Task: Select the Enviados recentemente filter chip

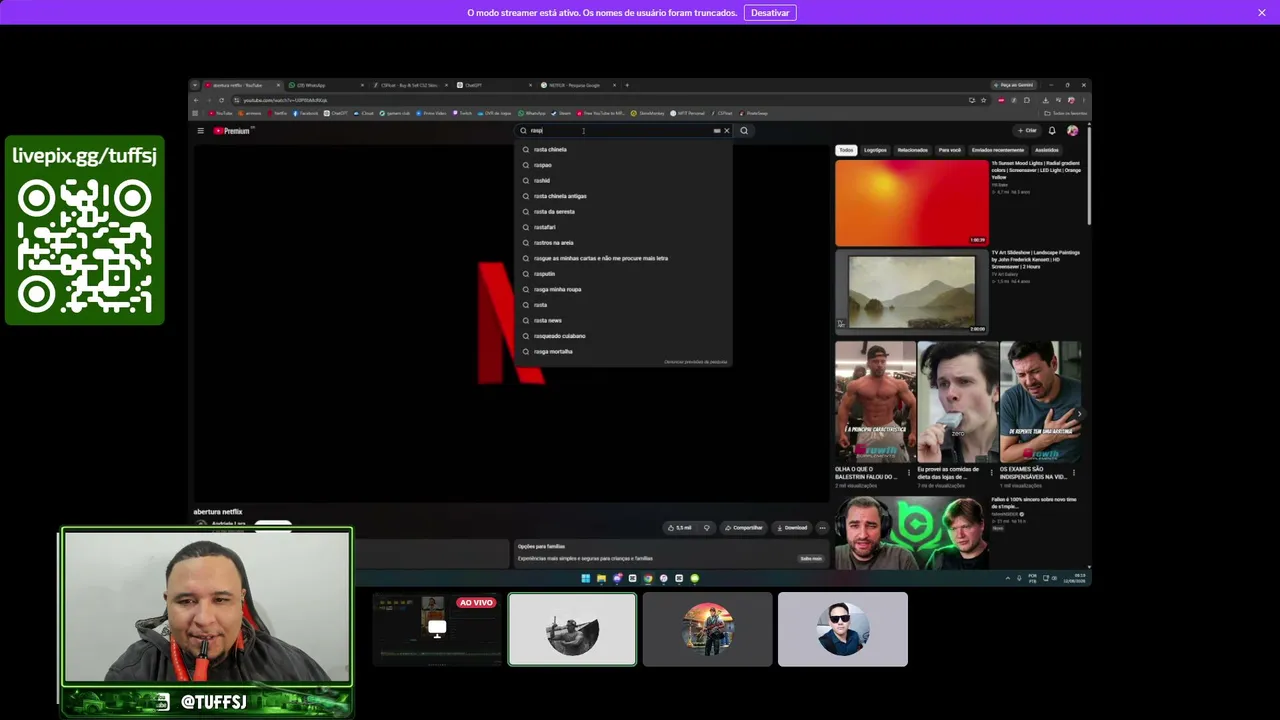Action: (x=998, y=150)
